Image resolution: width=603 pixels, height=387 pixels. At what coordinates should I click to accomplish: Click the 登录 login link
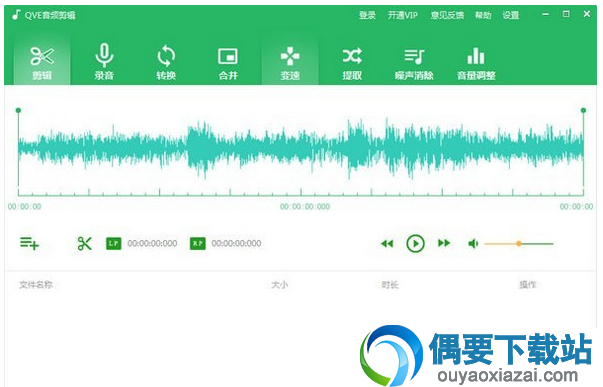coord(367,15)
